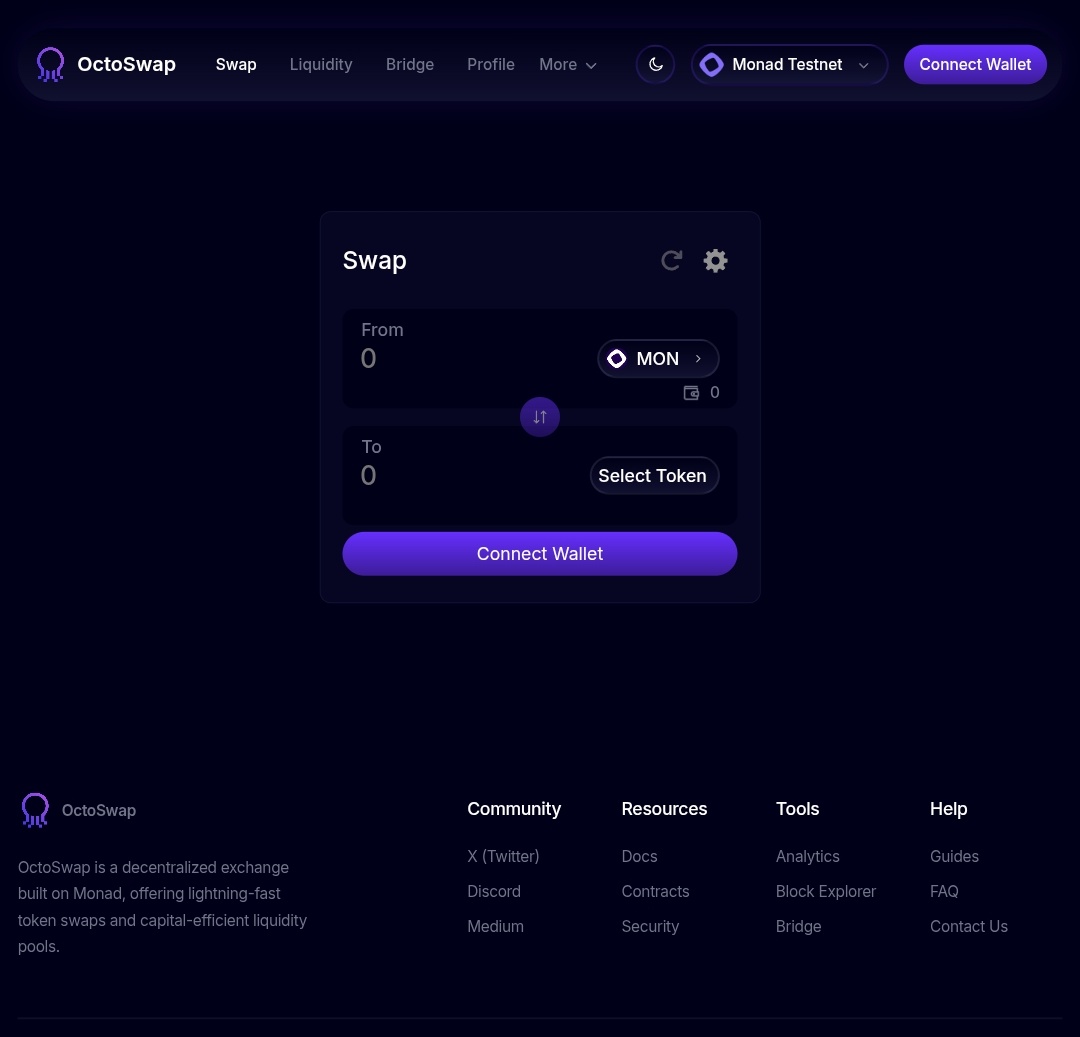The image size is (1080, 1037).
Task: Toggle dark mode moon icon
Action: 655,65
